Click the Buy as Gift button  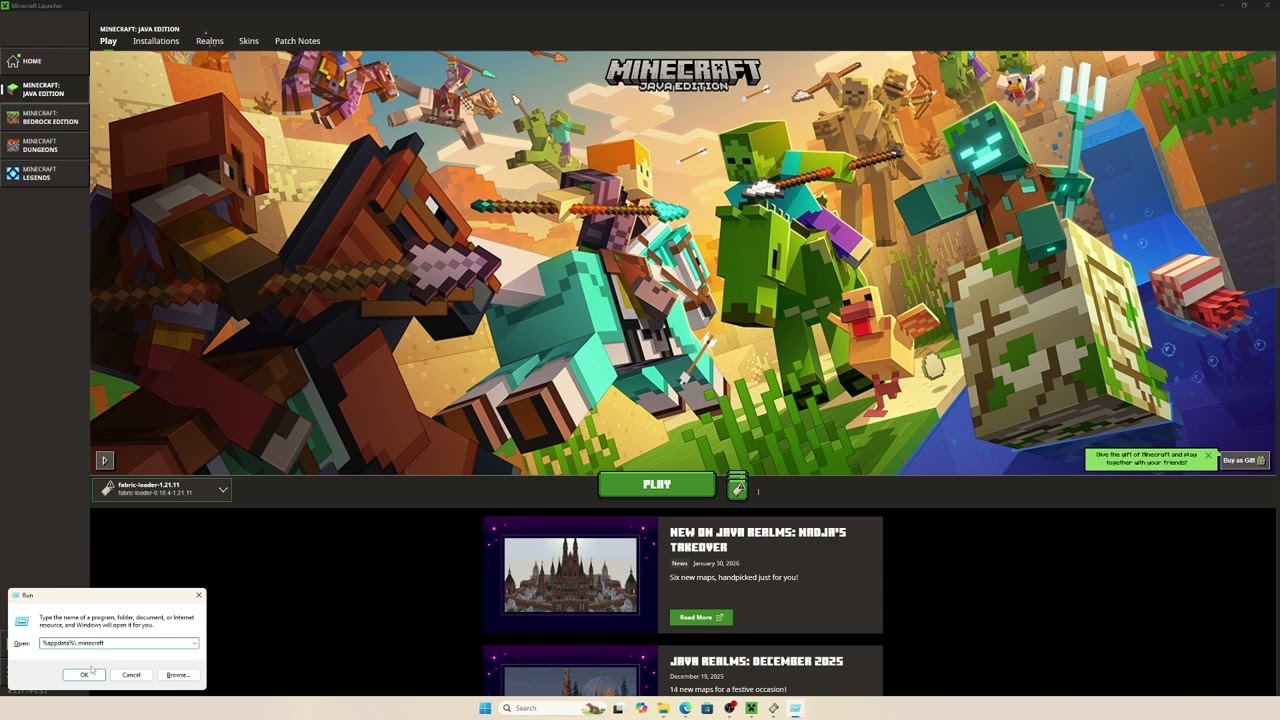1245,460
